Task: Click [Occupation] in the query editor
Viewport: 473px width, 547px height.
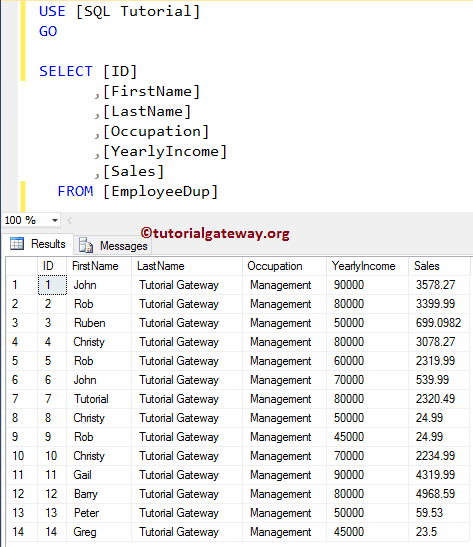Action: coord(156,132)
